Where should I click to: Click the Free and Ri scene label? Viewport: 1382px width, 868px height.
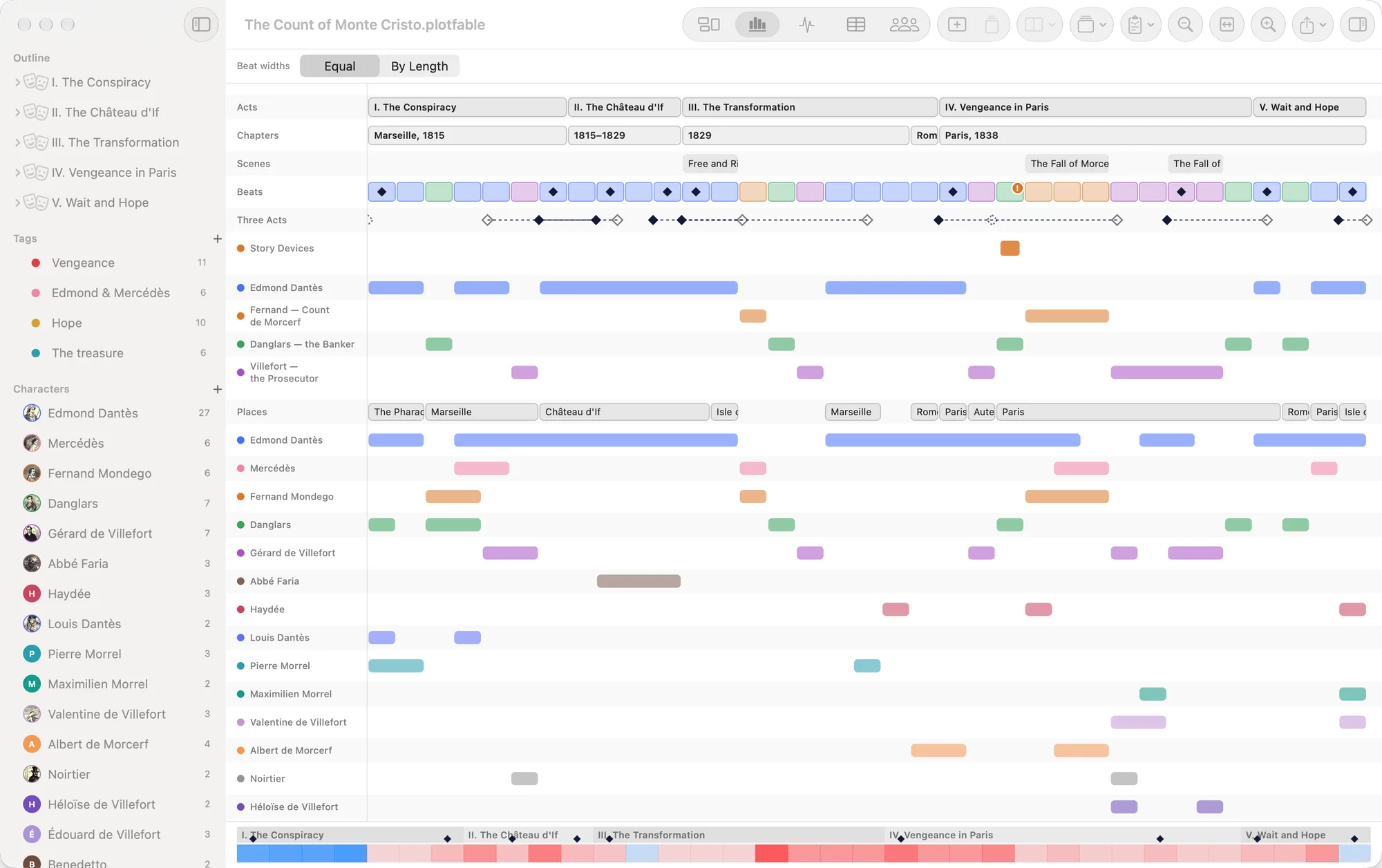(711, 164)
